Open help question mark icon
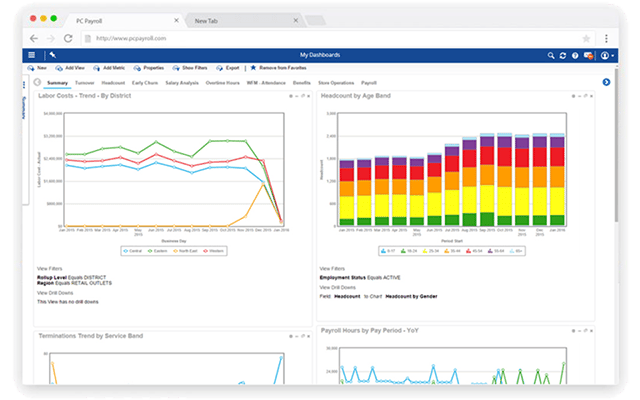640x400 pixels. (575, 56)
